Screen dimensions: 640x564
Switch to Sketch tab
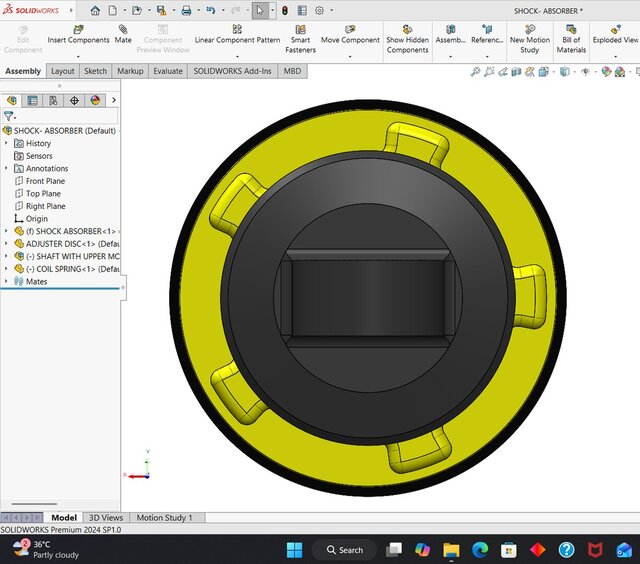pyautogui.click(x=96, y=71)
